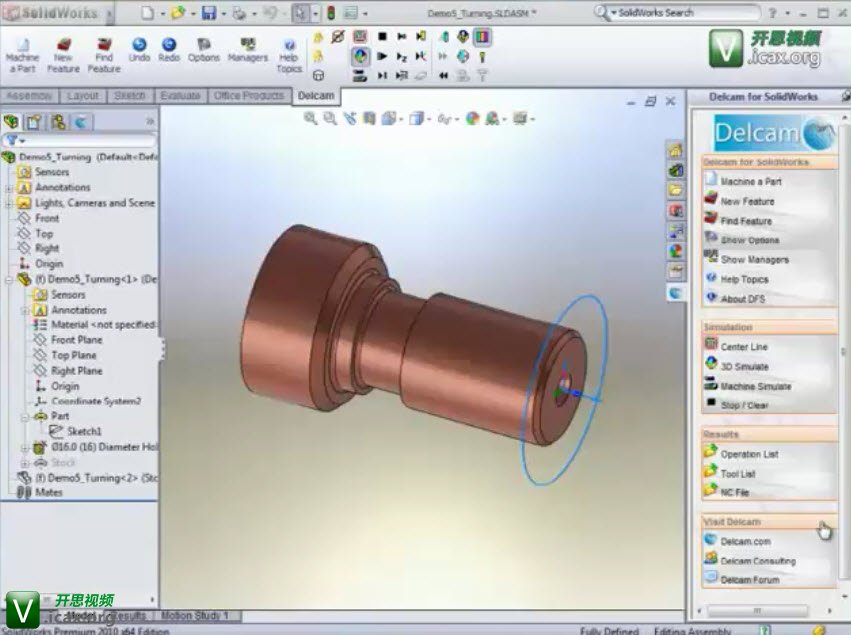Screen dimensions: 851x635
Task: Switch to the Layout tab
Action: coord(82,96)
